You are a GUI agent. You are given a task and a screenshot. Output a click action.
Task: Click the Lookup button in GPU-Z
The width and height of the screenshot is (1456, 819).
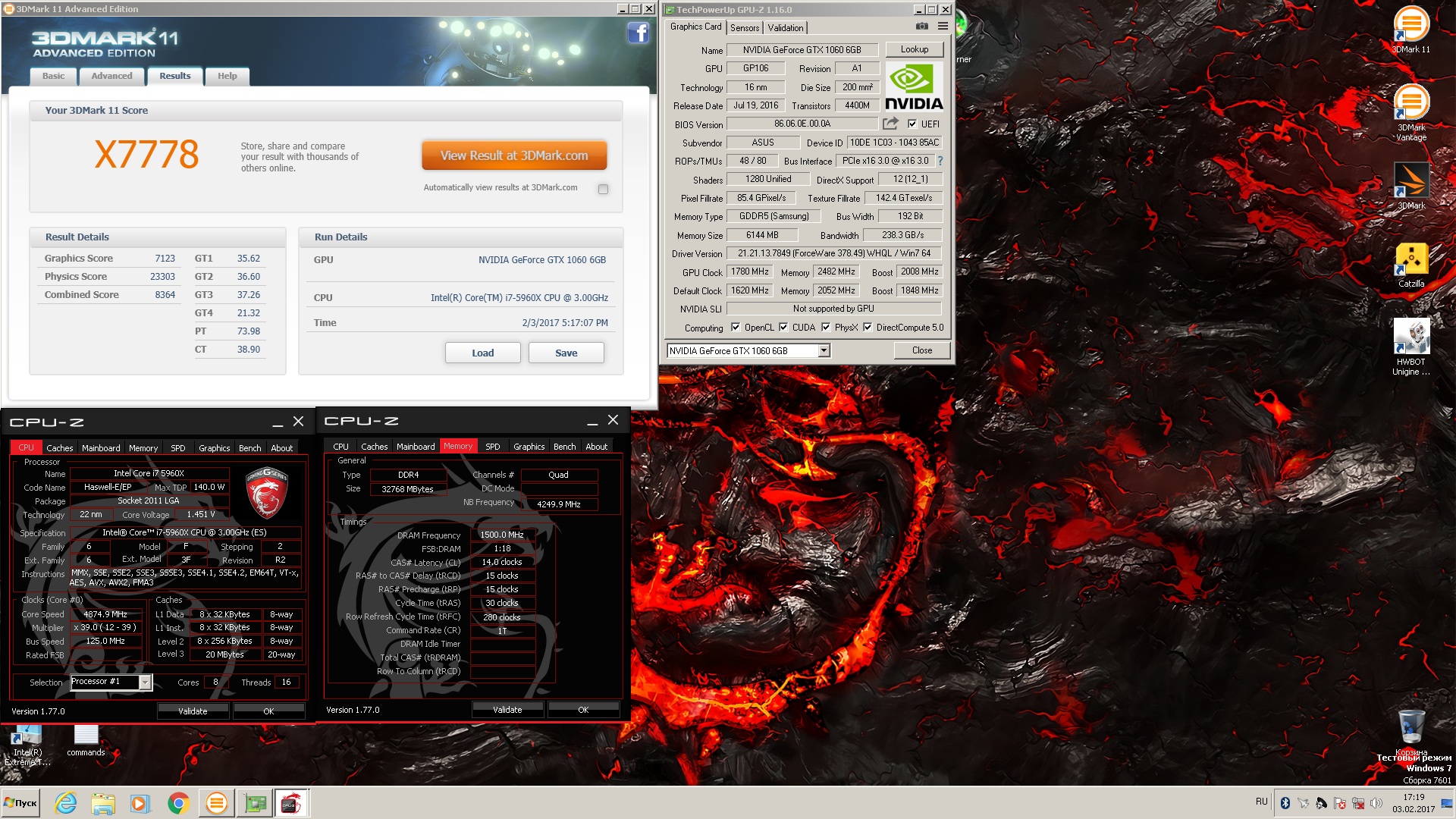(x=915, y=49)
